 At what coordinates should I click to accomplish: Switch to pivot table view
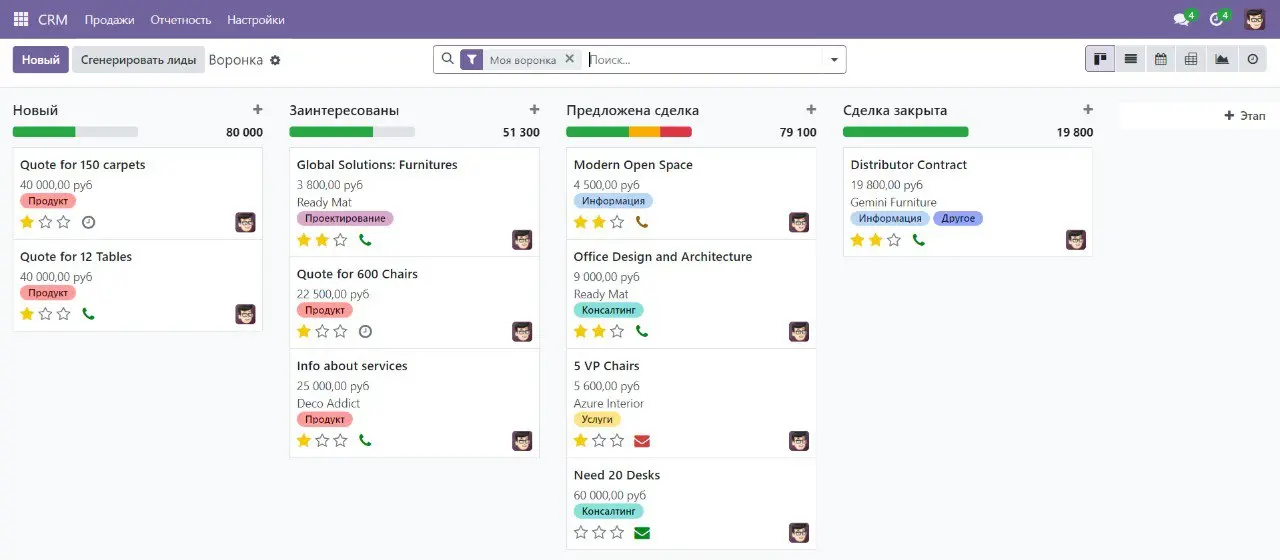pos(1191,59)
